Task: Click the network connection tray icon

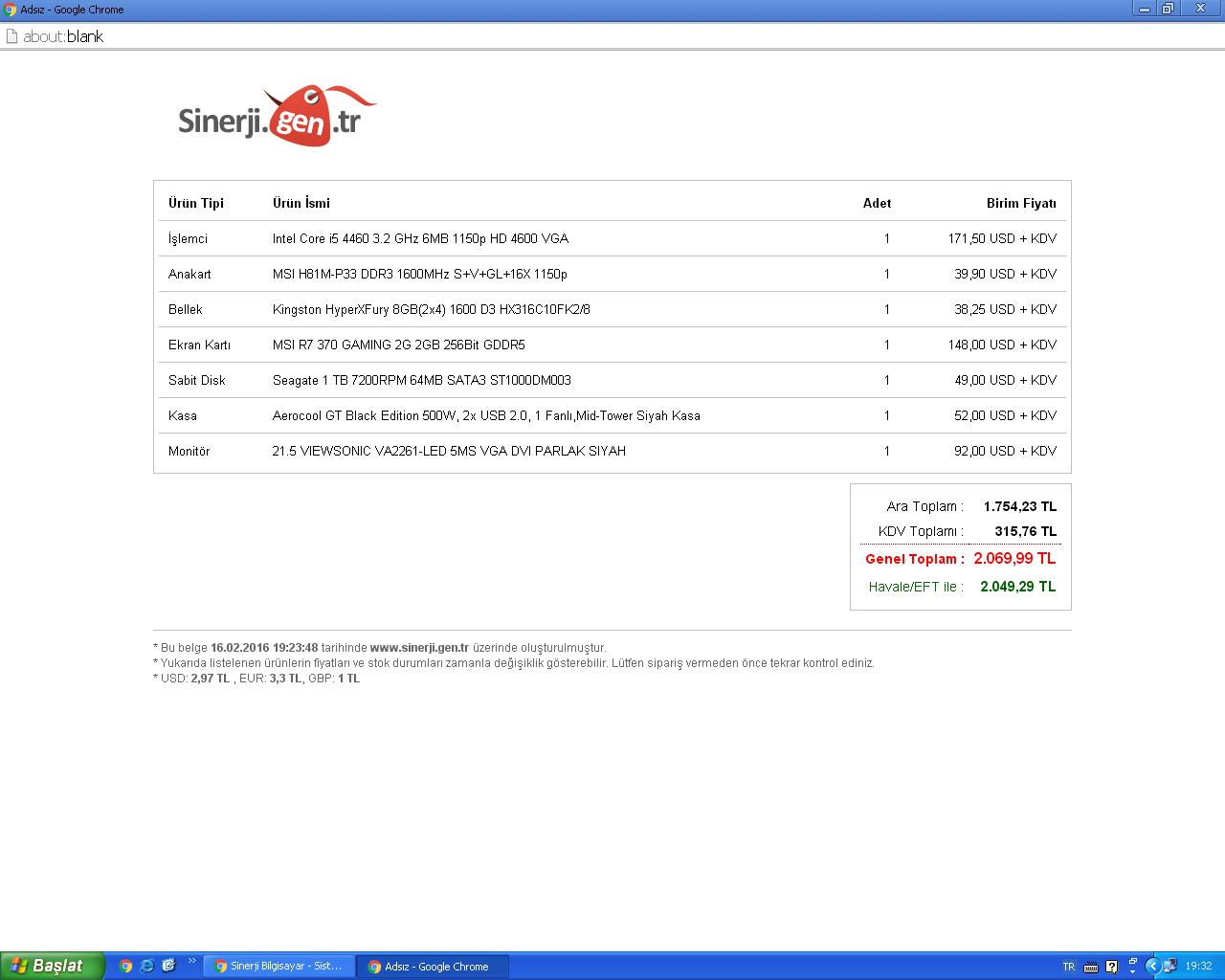Action: 1169,967
